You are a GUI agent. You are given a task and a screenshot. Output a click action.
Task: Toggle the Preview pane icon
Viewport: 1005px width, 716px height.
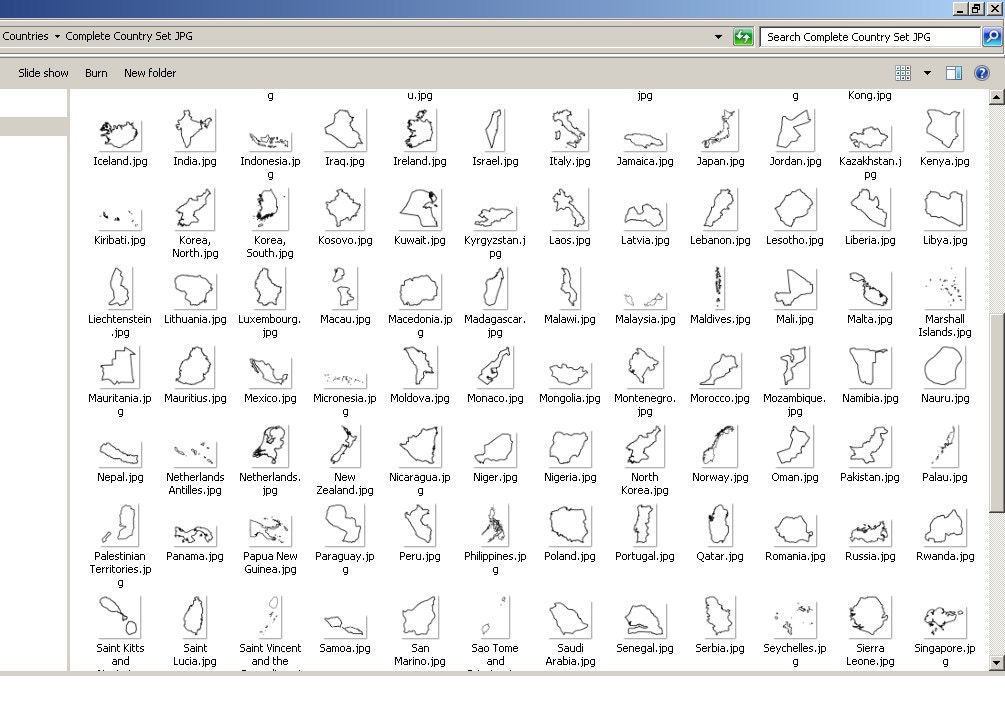[x=953, y=72]
